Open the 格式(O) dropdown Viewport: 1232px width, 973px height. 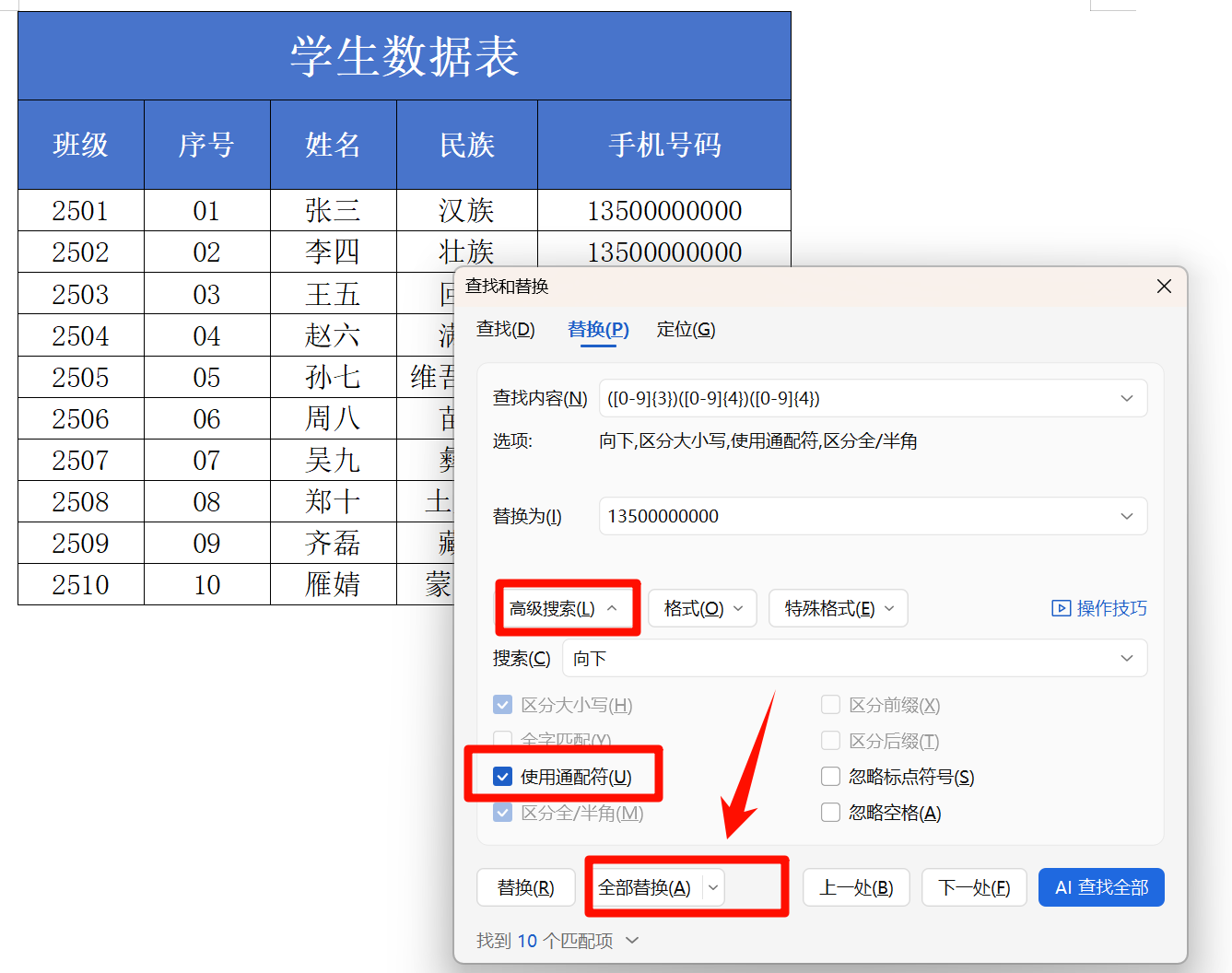coord(702,608)
